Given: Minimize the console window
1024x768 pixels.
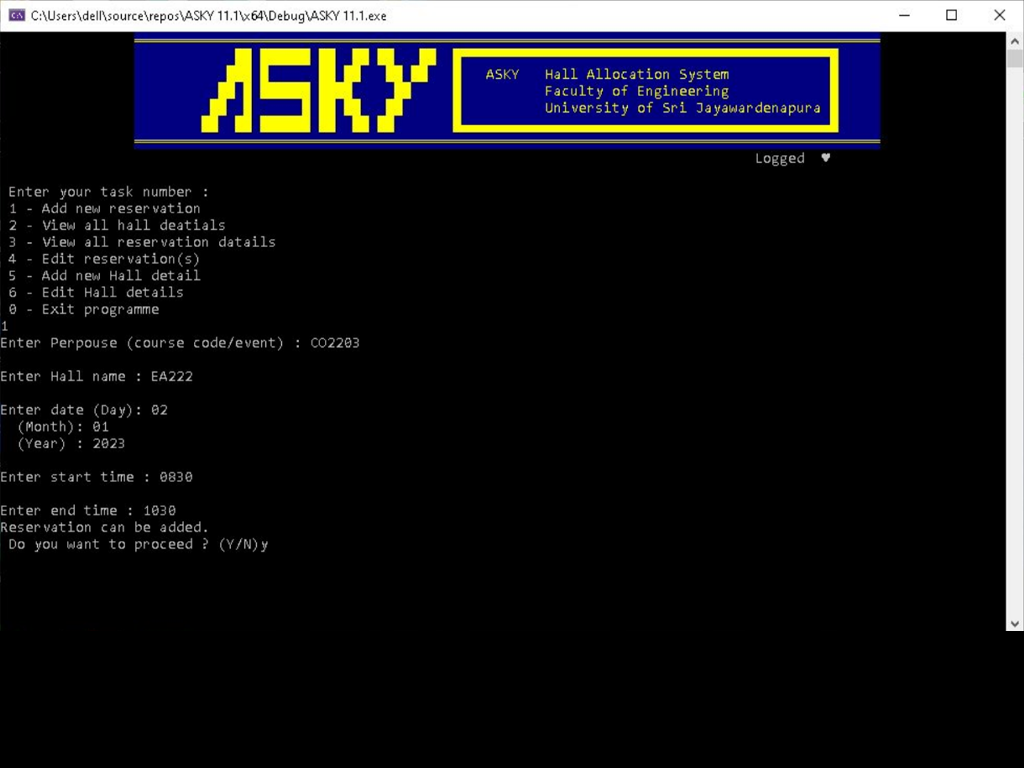Looking at the screenshot, I should click(x=904, y=15).
